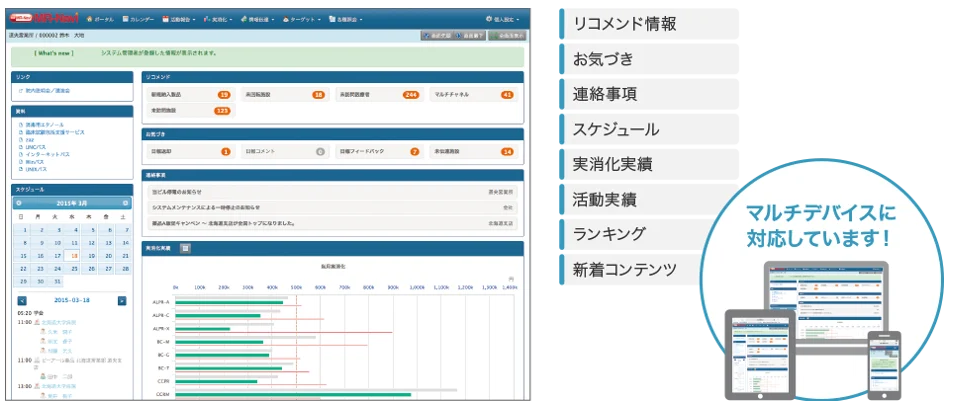Expand the 各種照会 dropdown menu
This screenshot has height=414, width=957.
[x=345, y=20]
